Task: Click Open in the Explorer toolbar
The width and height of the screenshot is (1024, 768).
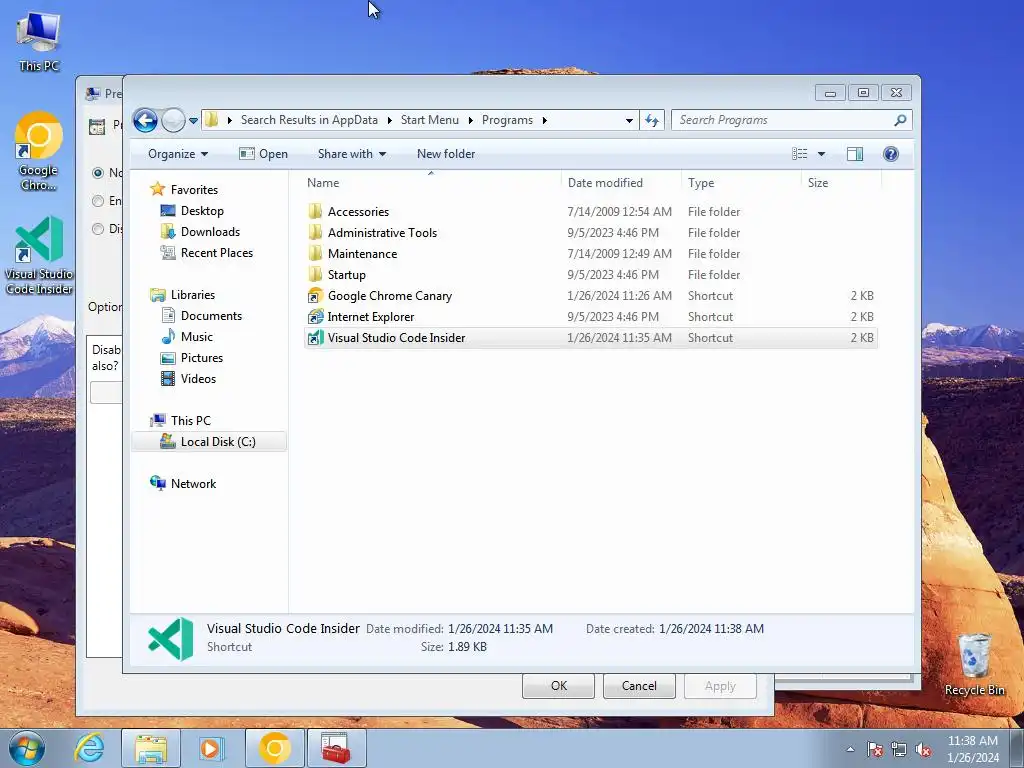Action: [x=263, y=154]
